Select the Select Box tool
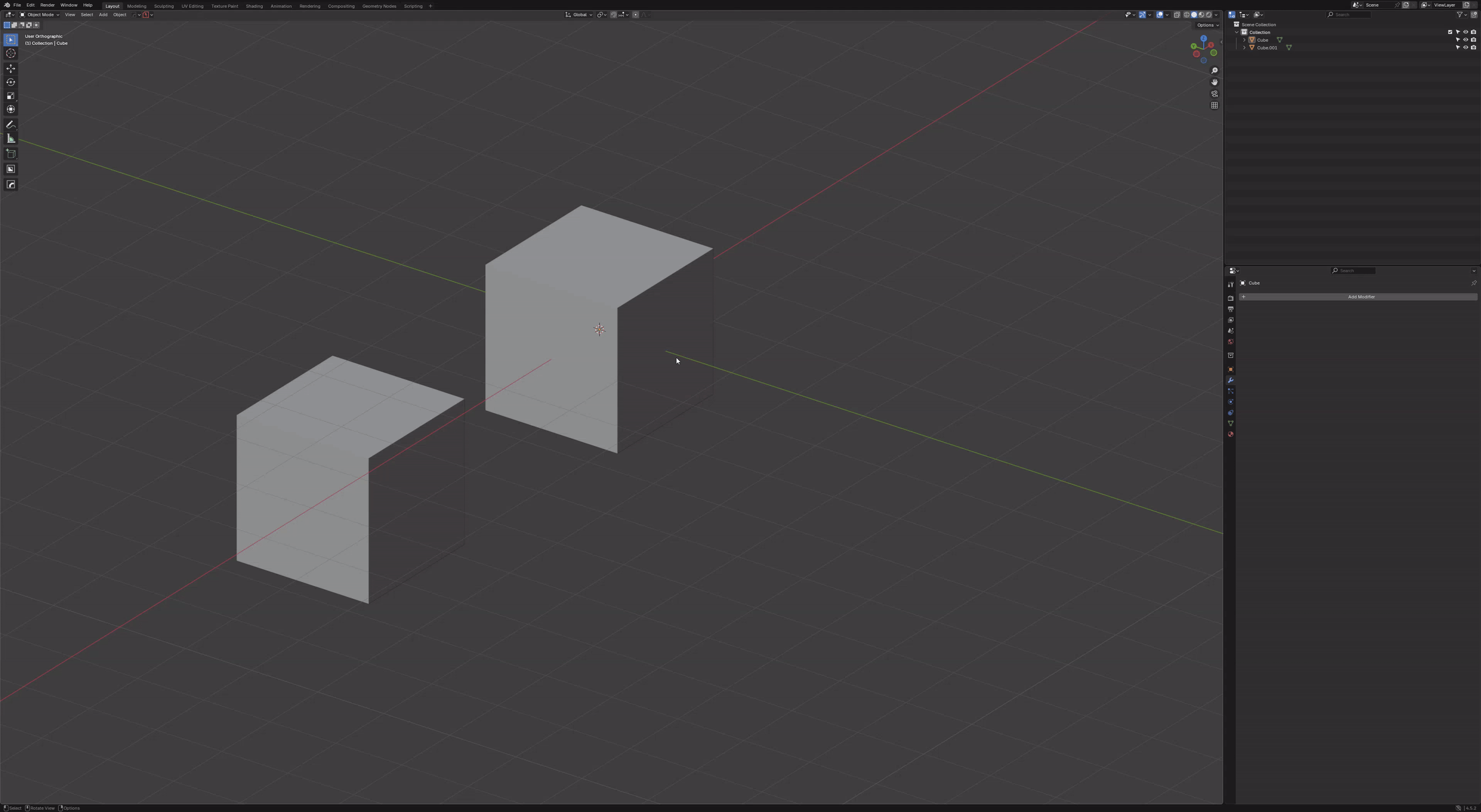 coord(11,40)
